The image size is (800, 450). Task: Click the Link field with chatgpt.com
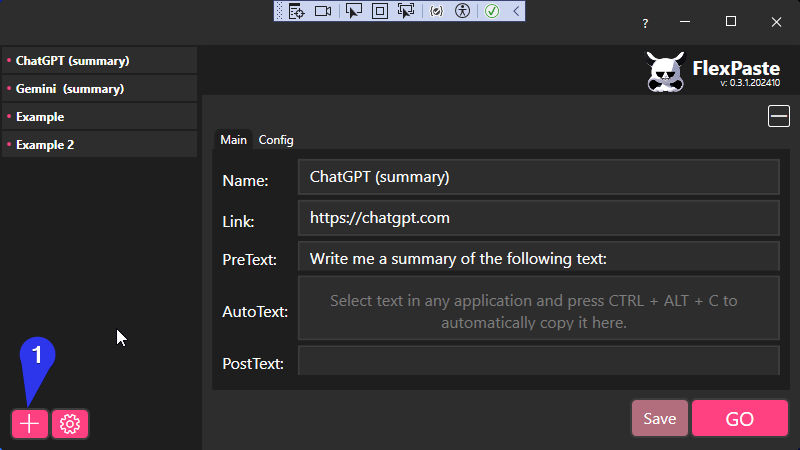(538, 217)
